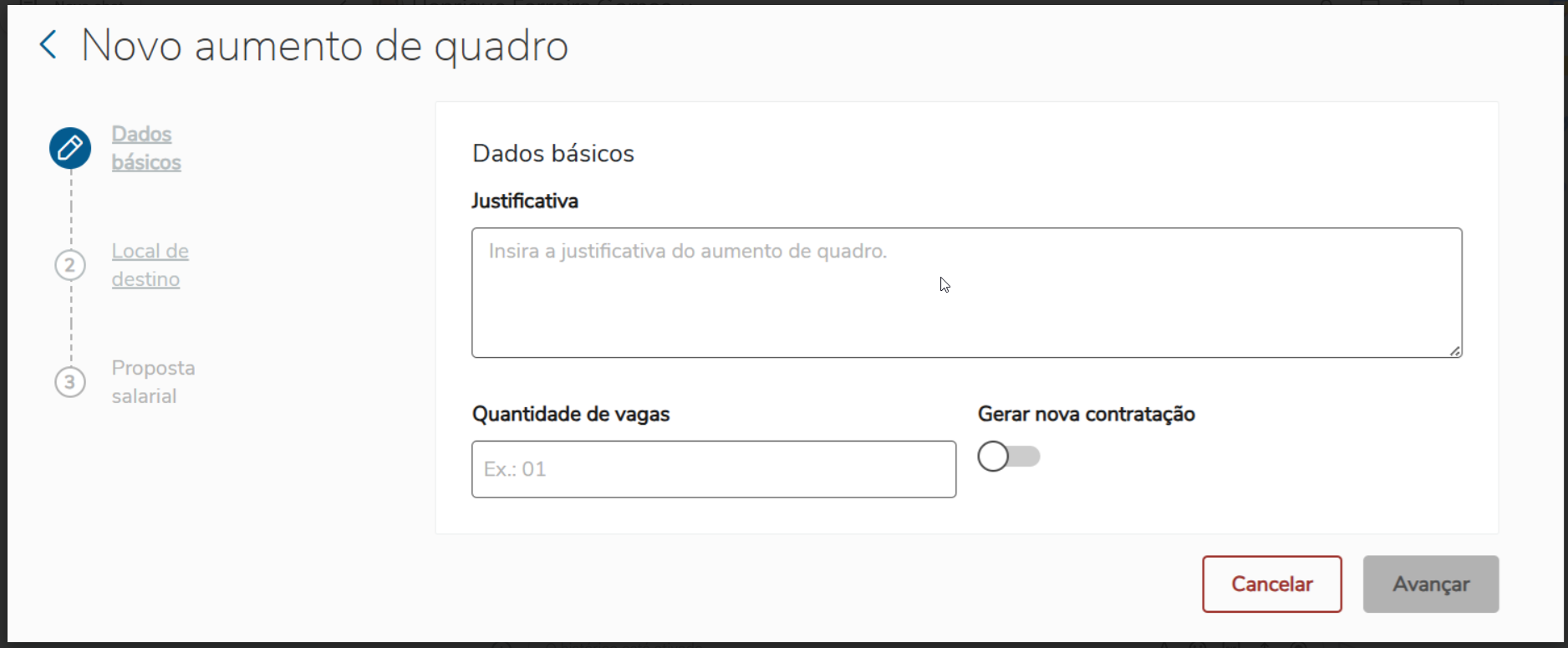The width and height of the screenshot is (1568, 648).
Task: Go back using the left chevron arrow
Action: tap(48, 44)
